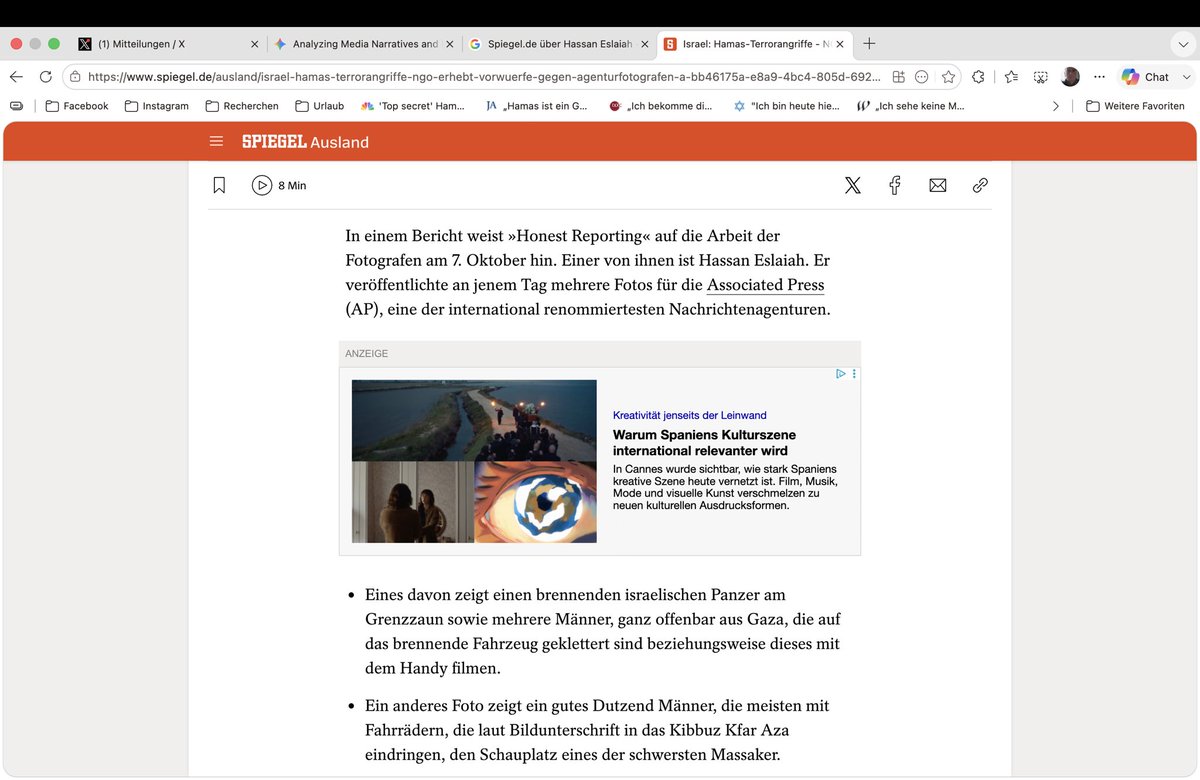This screenshot has height=780, width=1200.
Task: Open the browser extensions puzzle icon
Action: click(978, 77)
